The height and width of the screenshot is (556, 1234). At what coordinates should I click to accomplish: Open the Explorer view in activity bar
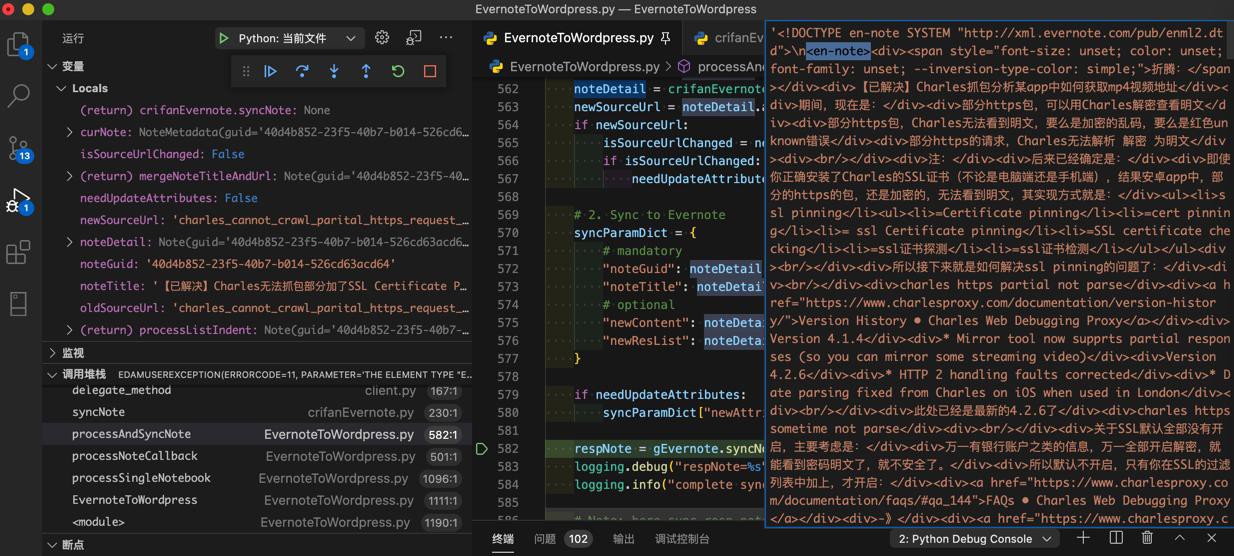(x=18, y=45)
